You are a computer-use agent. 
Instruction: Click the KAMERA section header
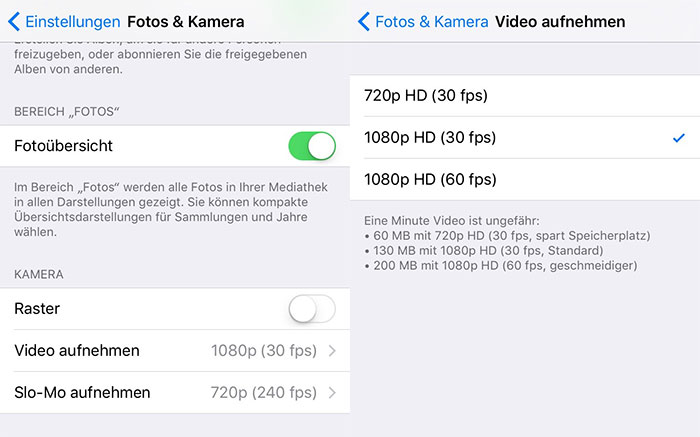click(x=39, y=274)
